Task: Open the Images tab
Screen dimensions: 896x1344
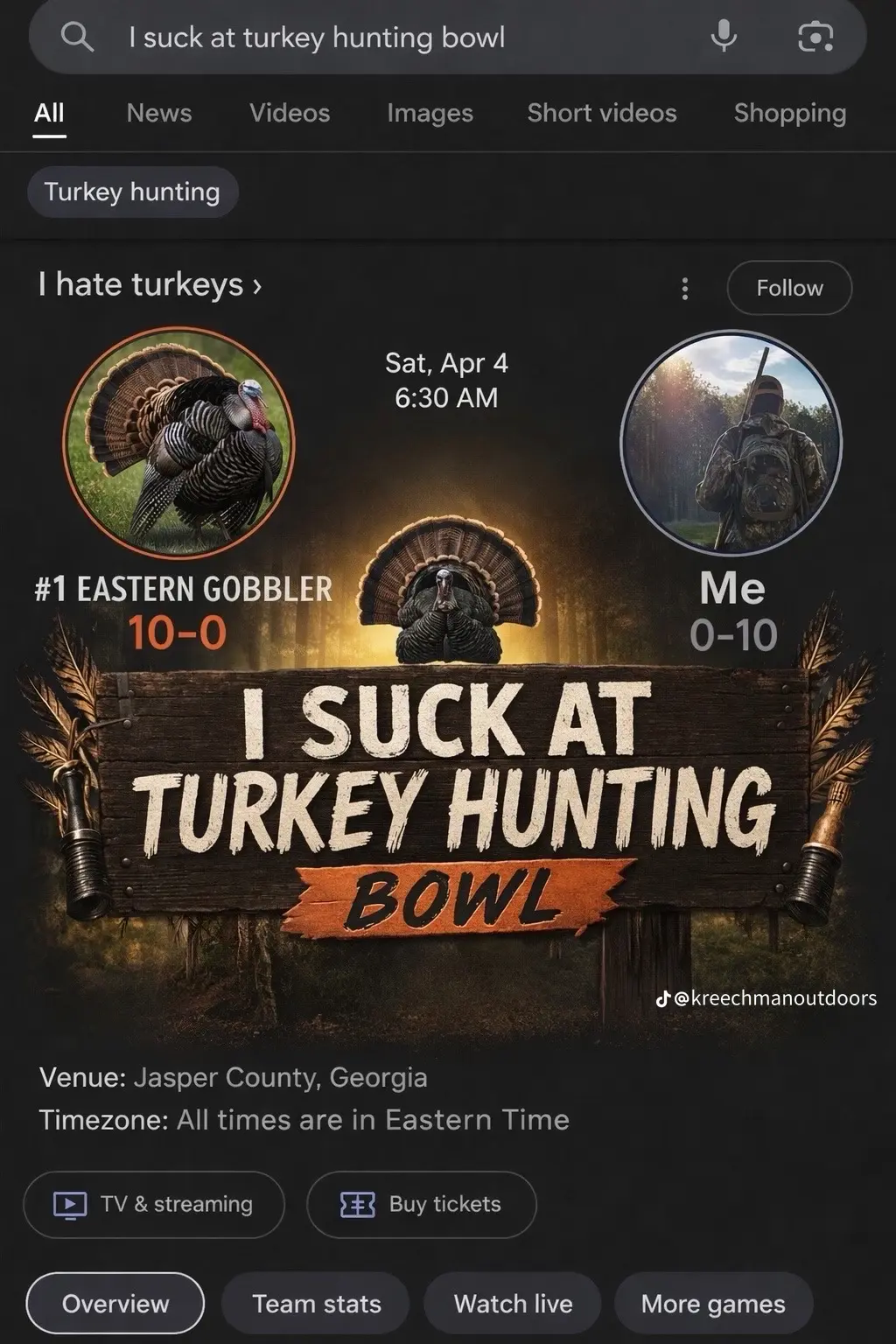Action: [x=430, y=113]
